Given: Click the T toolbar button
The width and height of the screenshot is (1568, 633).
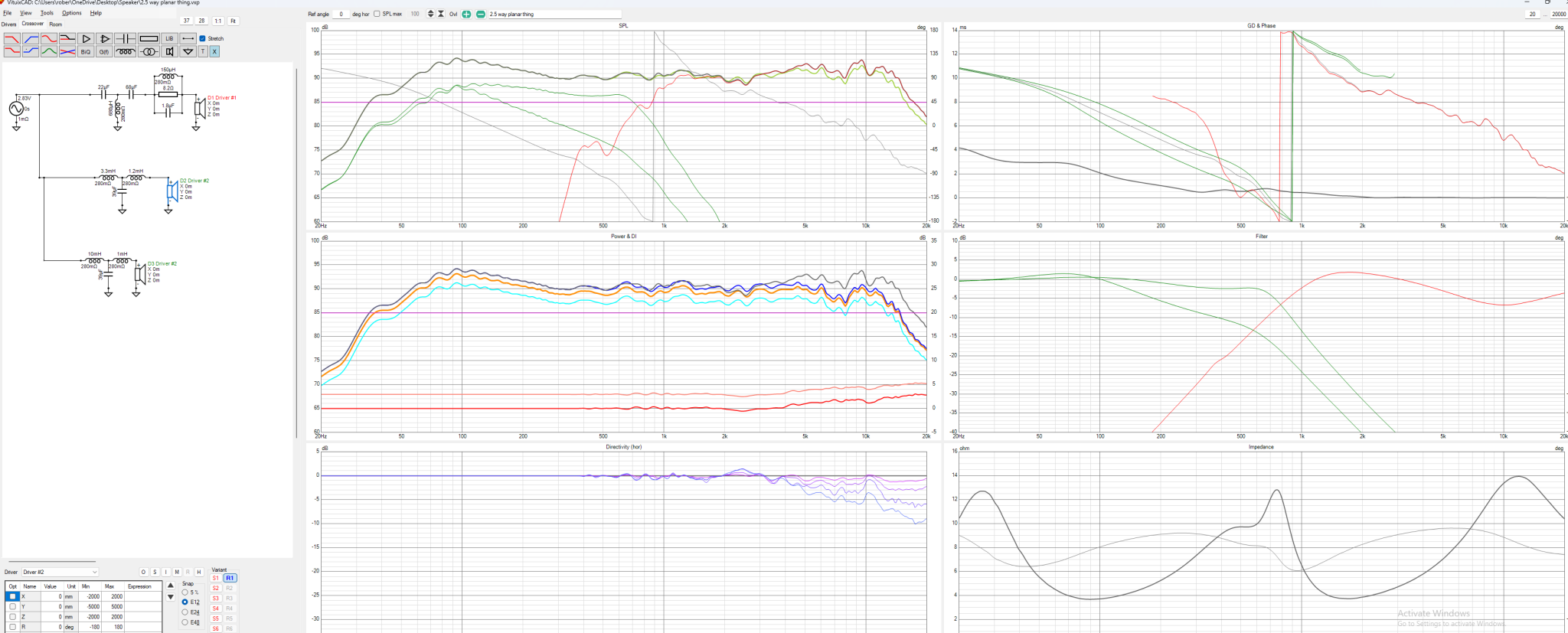Looking at the screenshot, I should 203,51.
